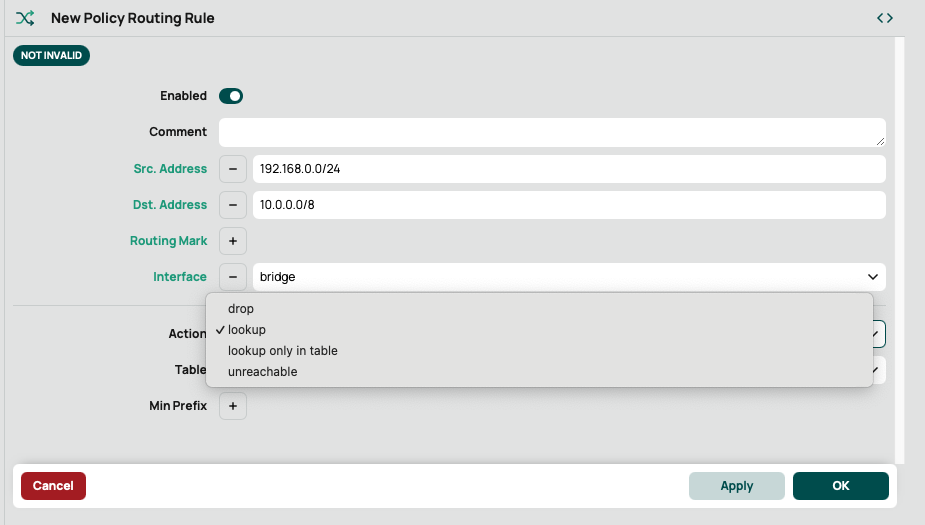Choose drop from the Action list
925x525 pixels.
[539, 309]
